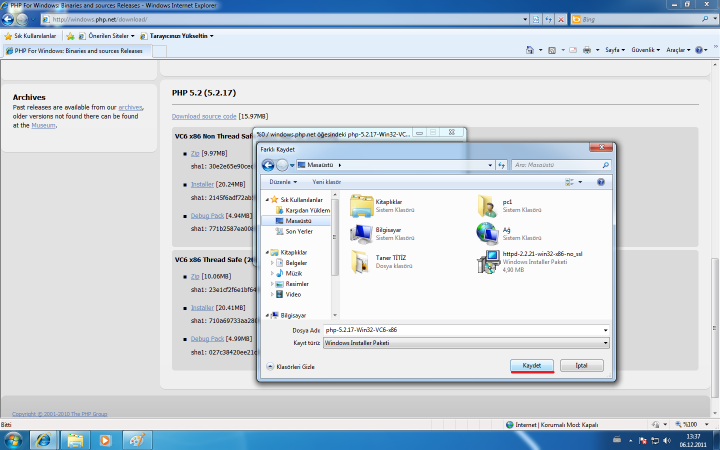Select Masaüstü in navigation tree

pyautogui.click(x=296, y=221)
